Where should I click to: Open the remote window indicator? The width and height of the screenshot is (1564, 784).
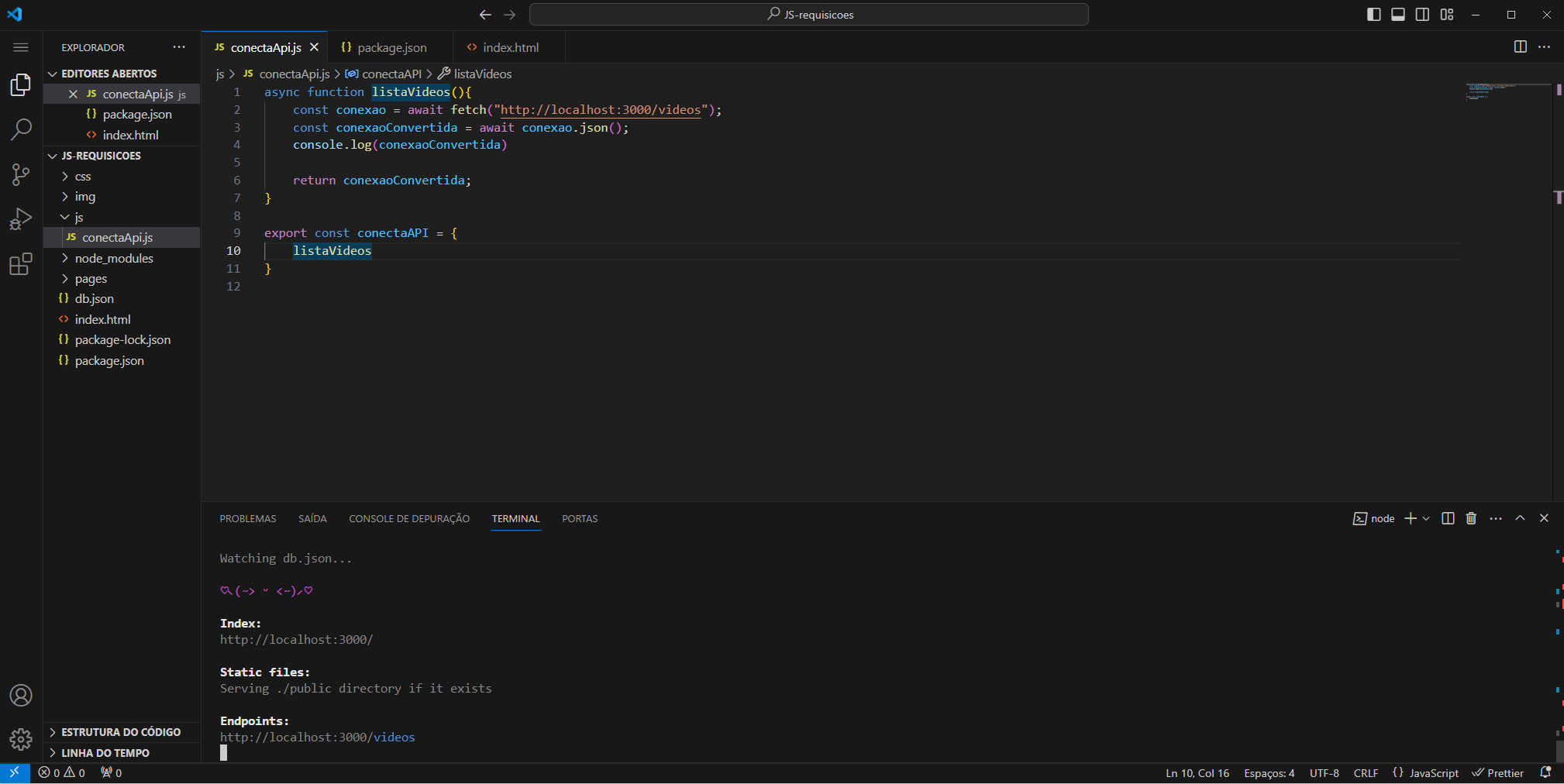coord(15,772)
